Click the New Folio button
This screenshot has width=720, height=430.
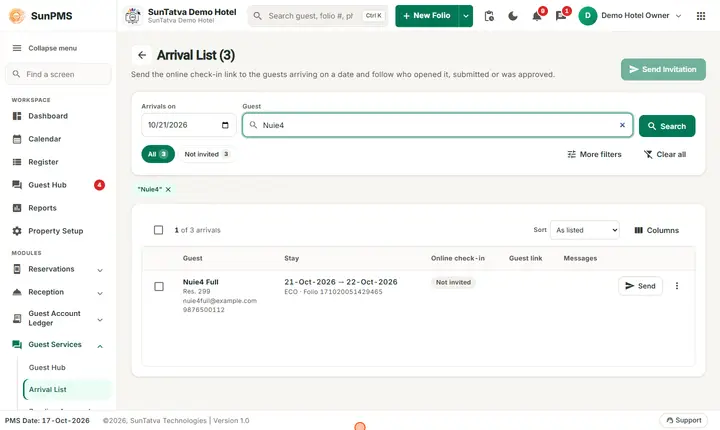click(427, 16)
